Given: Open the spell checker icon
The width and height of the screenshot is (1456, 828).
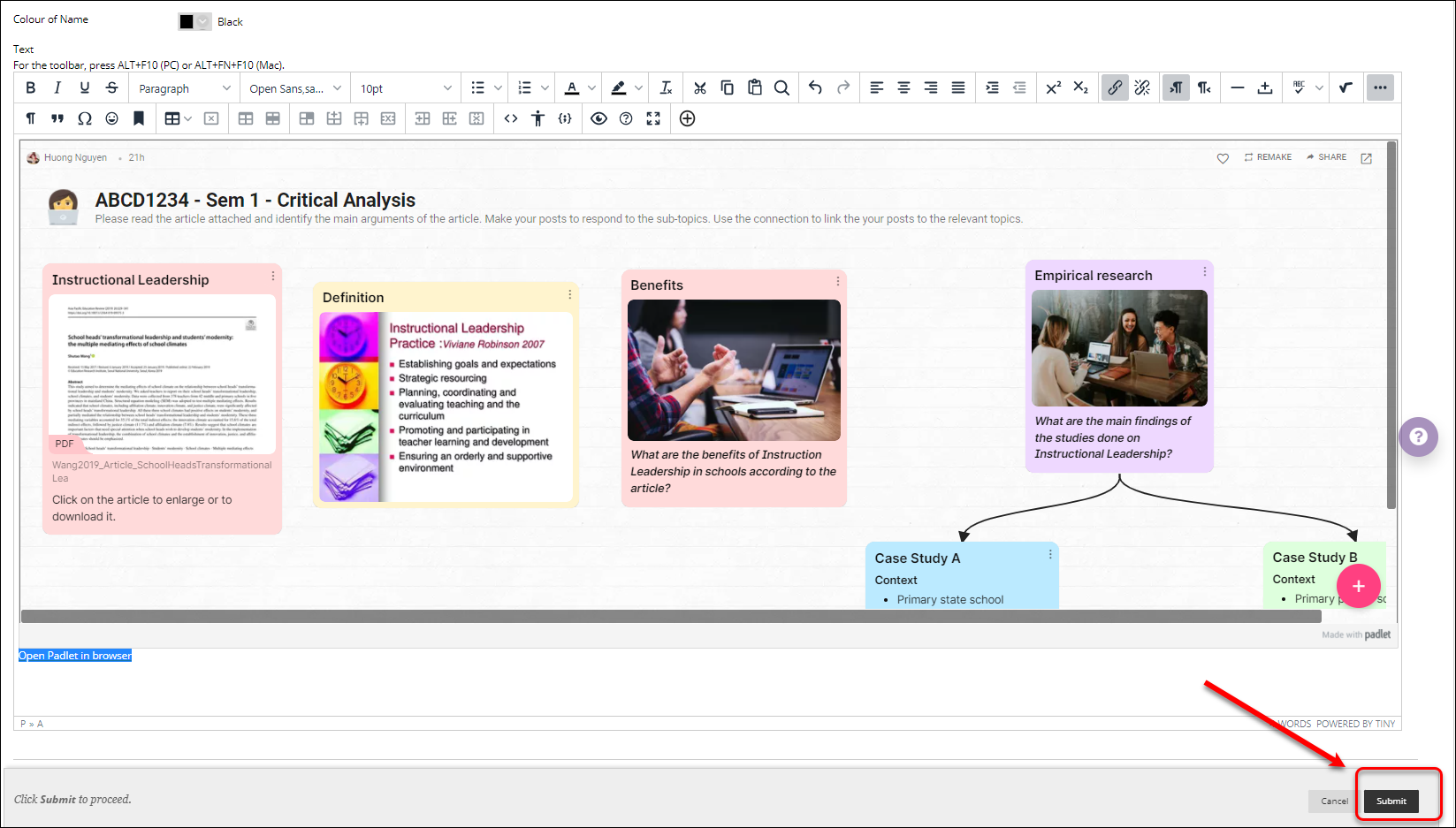Looking at the screenshot, I should click(x=1300, y=87).
